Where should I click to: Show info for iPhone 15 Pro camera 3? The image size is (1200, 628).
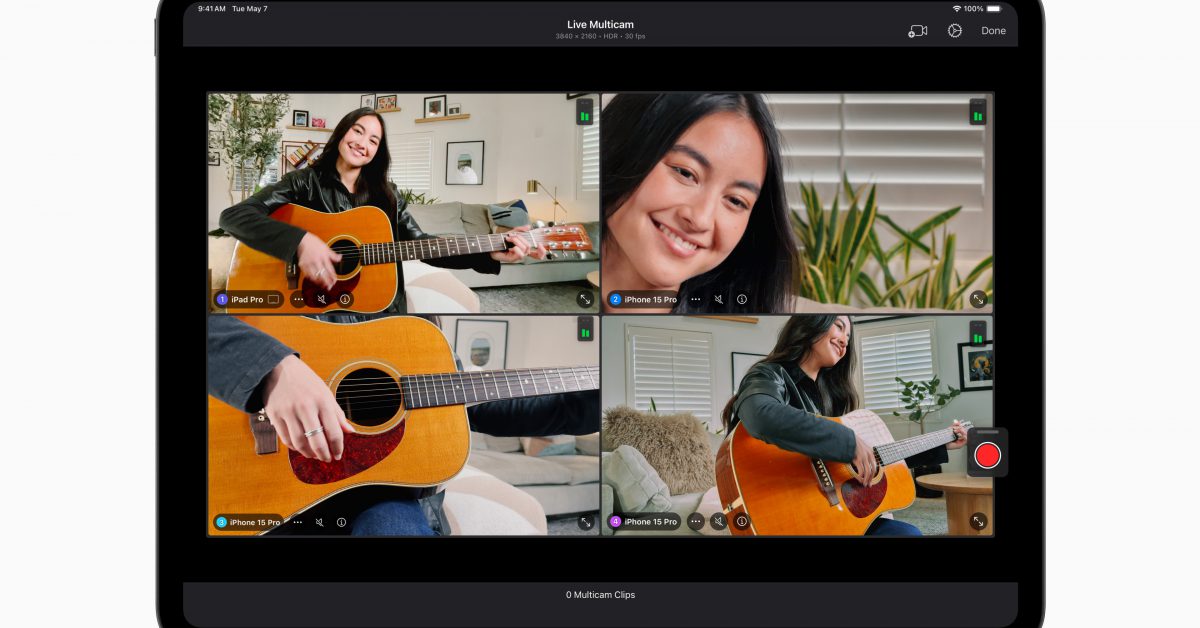pos(341,522)
